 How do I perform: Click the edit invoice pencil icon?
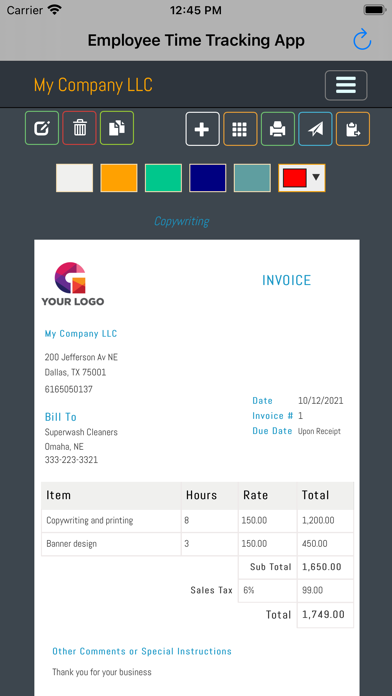tap(42, 129)
